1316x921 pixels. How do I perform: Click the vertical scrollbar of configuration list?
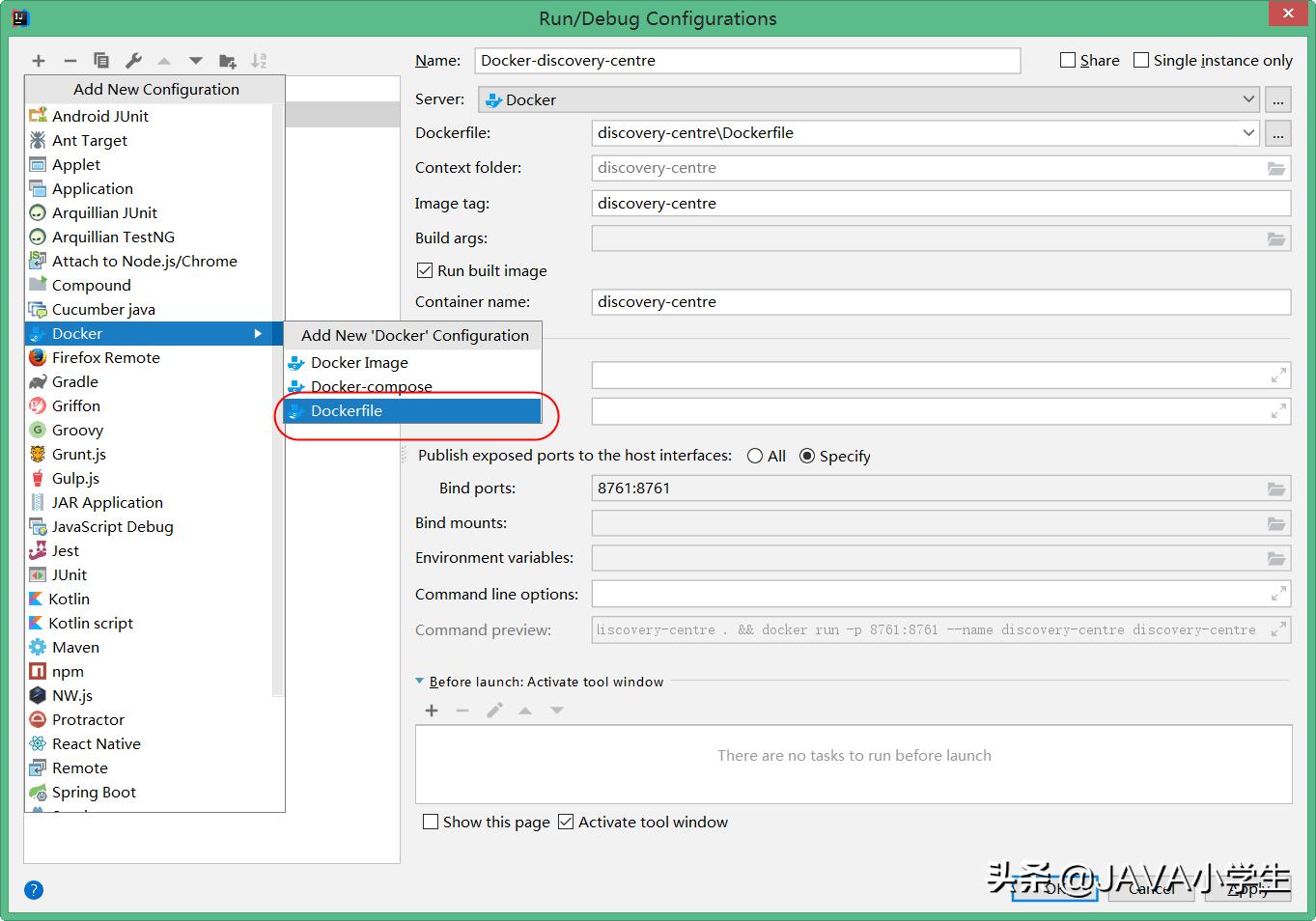[278, 399]
